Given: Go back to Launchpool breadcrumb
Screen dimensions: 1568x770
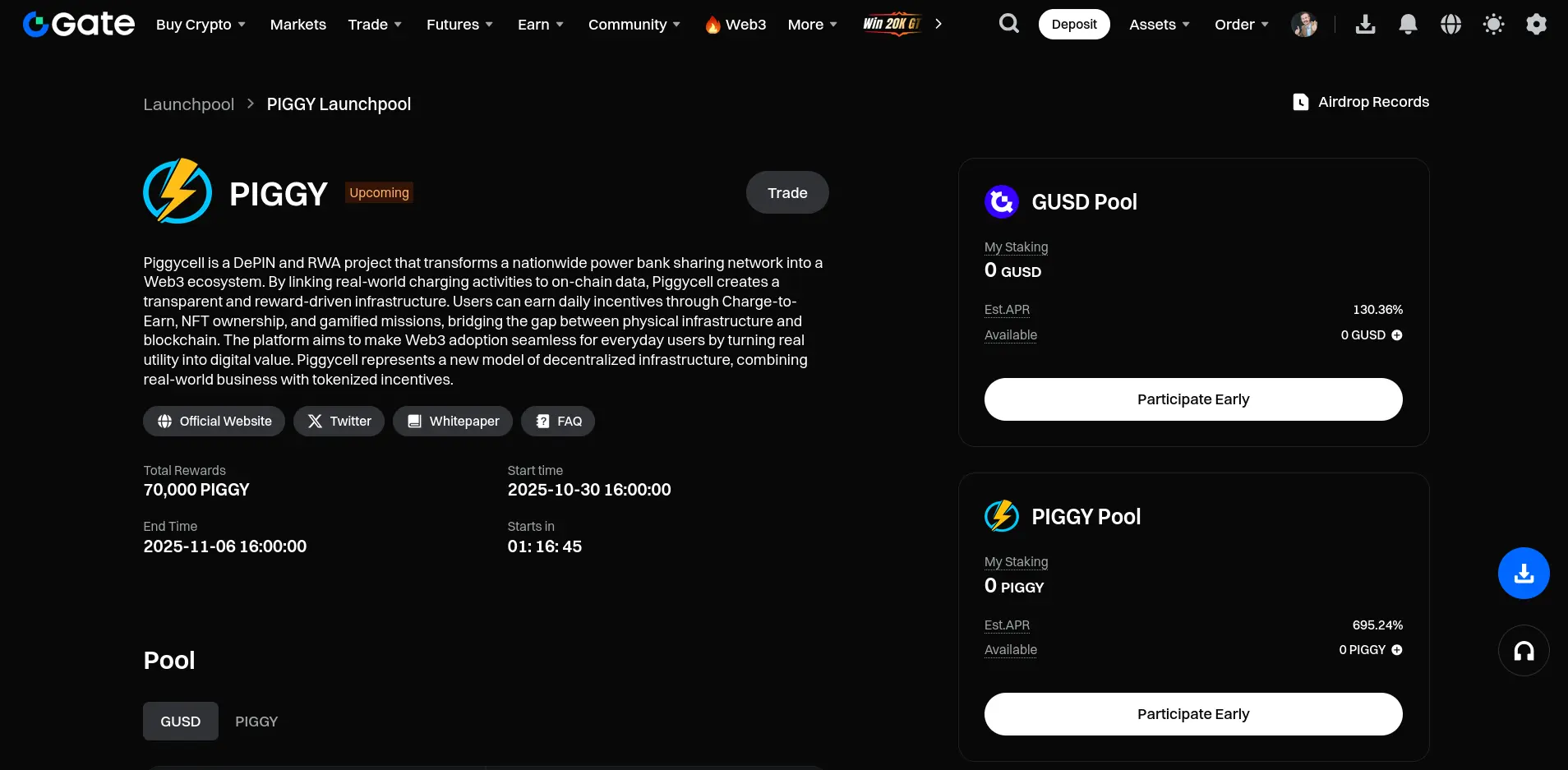Looking at the screenshot, I should click(x=189, y=104).
